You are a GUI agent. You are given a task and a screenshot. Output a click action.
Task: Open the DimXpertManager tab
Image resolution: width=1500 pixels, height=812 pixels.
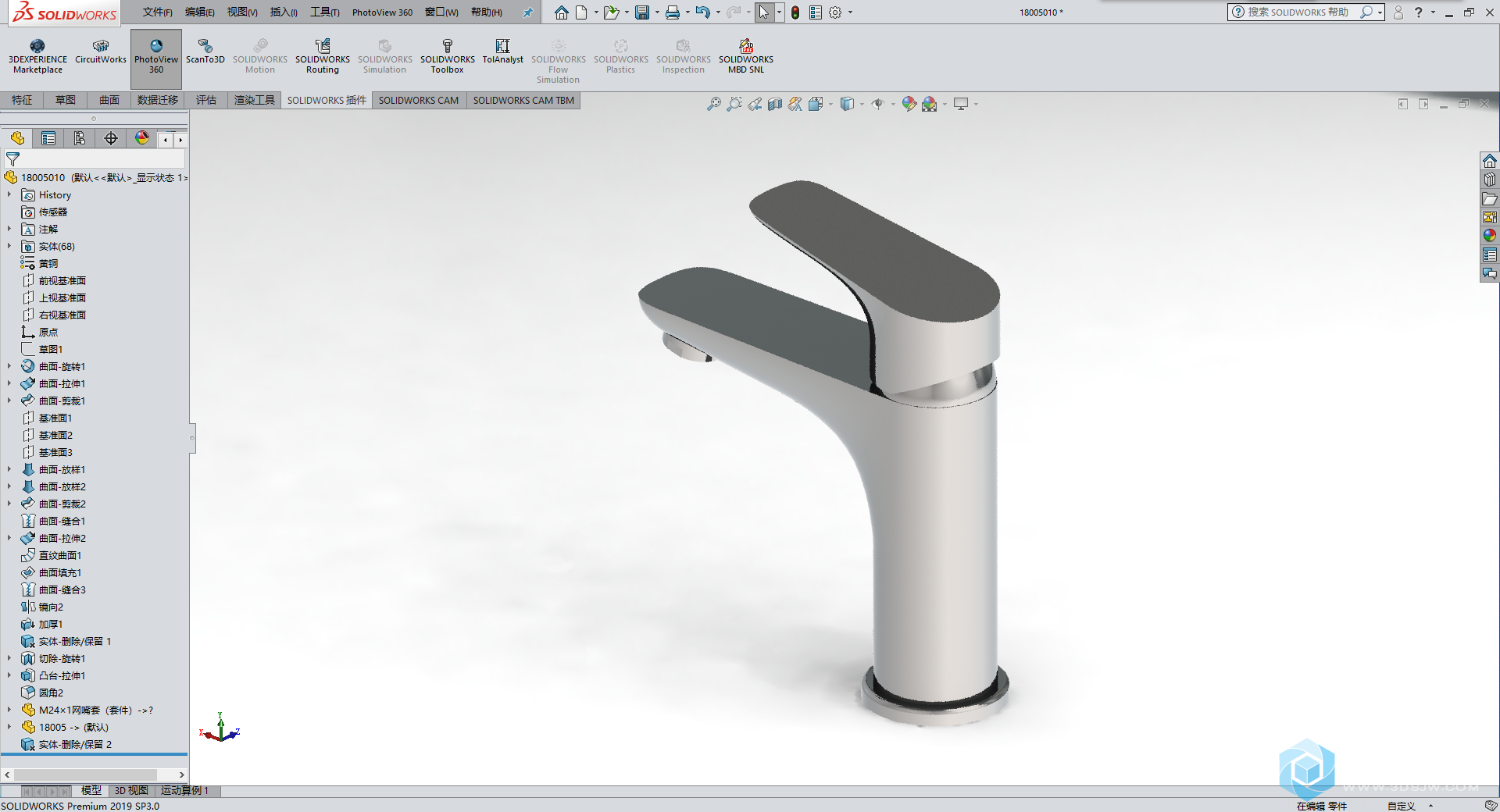111,138
